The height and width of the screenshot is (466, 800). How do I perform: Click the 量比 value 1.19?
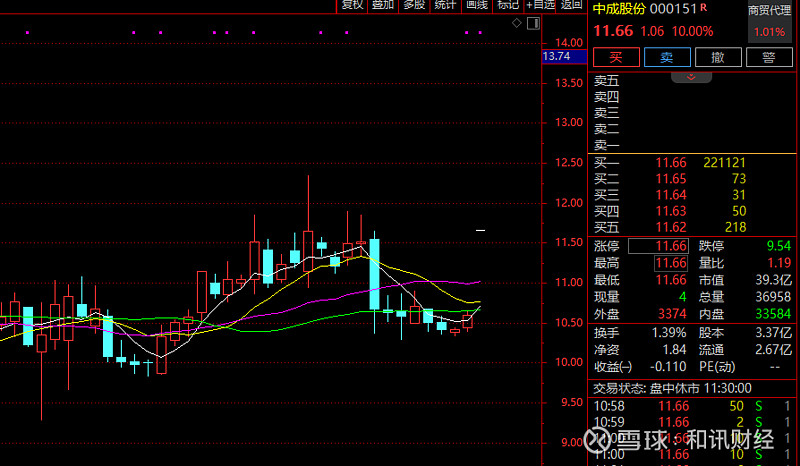779,263
